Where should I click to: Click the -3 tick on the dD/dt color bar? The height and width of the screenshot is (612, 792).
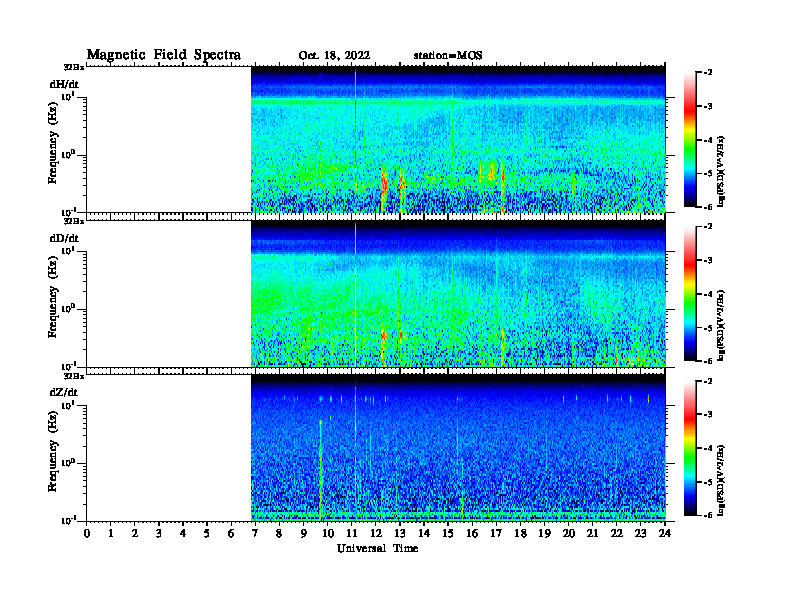pos(707,261)
